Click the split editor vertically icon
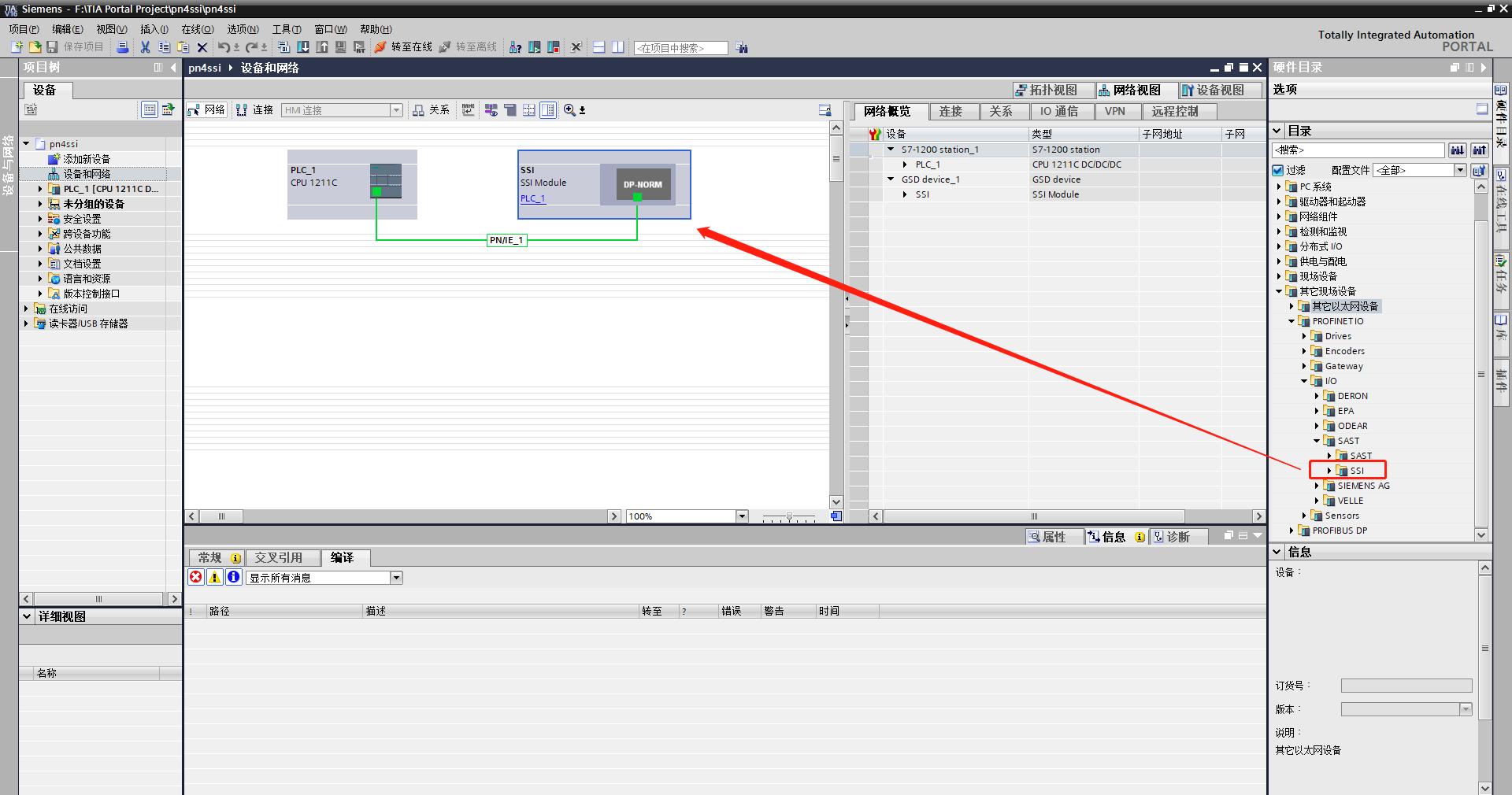Image resolution: width=1512 pixels, height=795 pixels. (618, 47)
